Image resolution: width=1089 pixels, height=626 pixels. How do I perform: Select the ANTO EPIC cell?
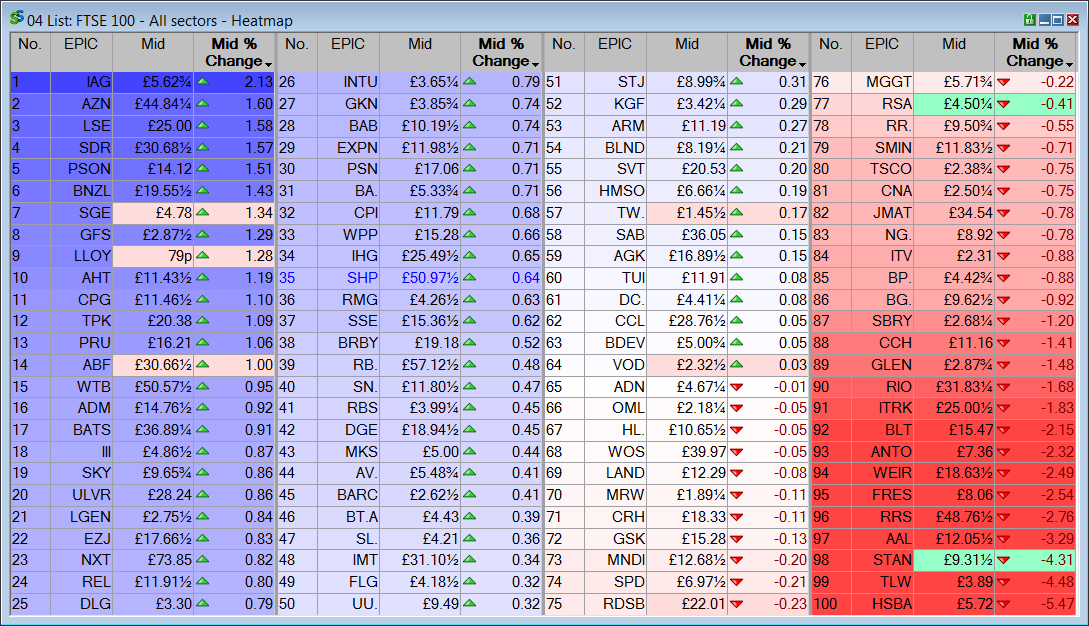882,452
